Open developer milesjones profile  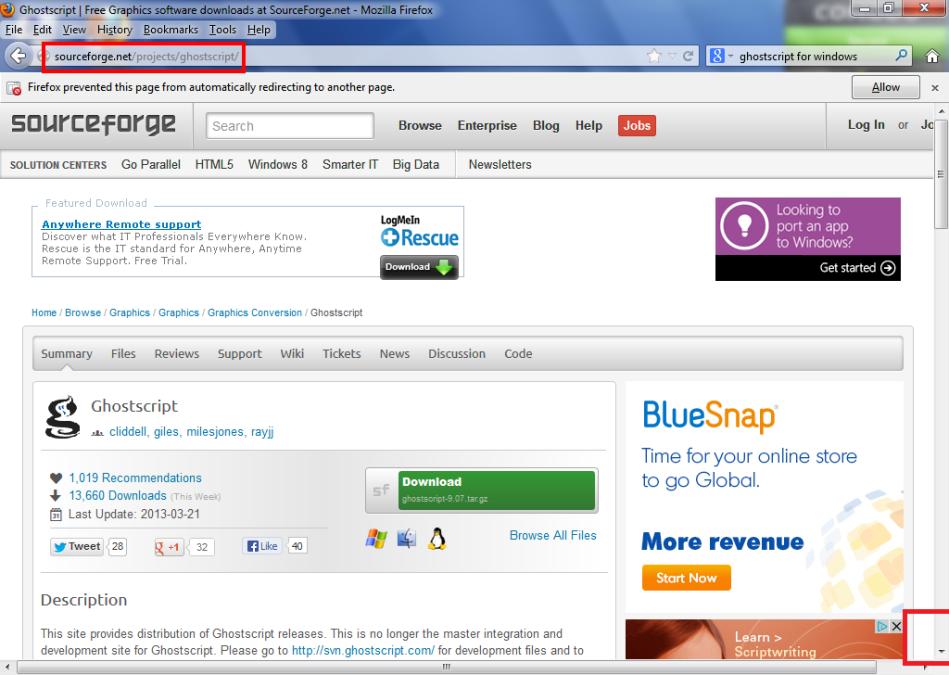coord(215,432)
